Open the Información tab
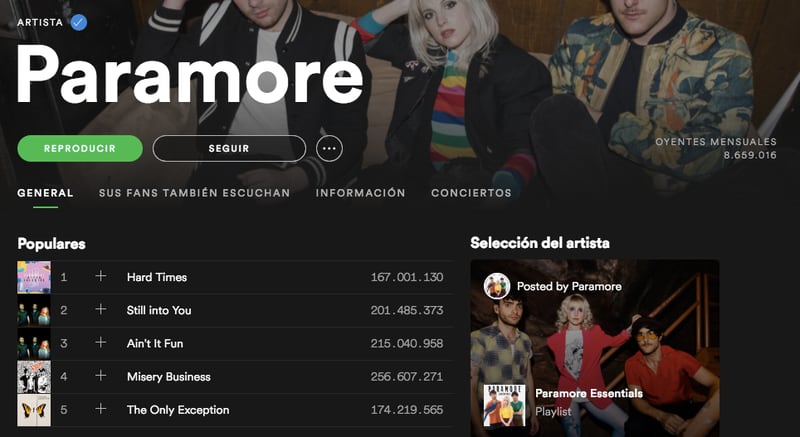This screenshot has width=800, height=437. [361, 193]
